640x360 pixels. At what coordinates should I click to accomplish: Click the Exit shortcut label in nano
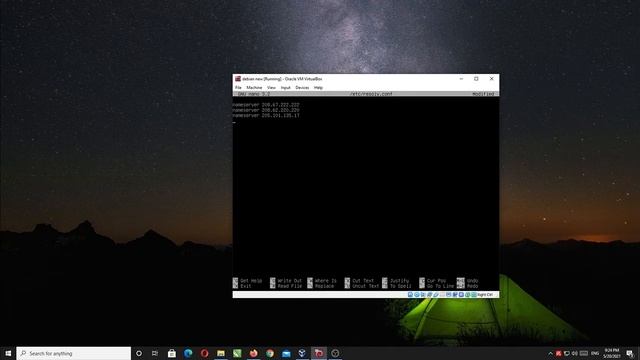pos(246,286)
